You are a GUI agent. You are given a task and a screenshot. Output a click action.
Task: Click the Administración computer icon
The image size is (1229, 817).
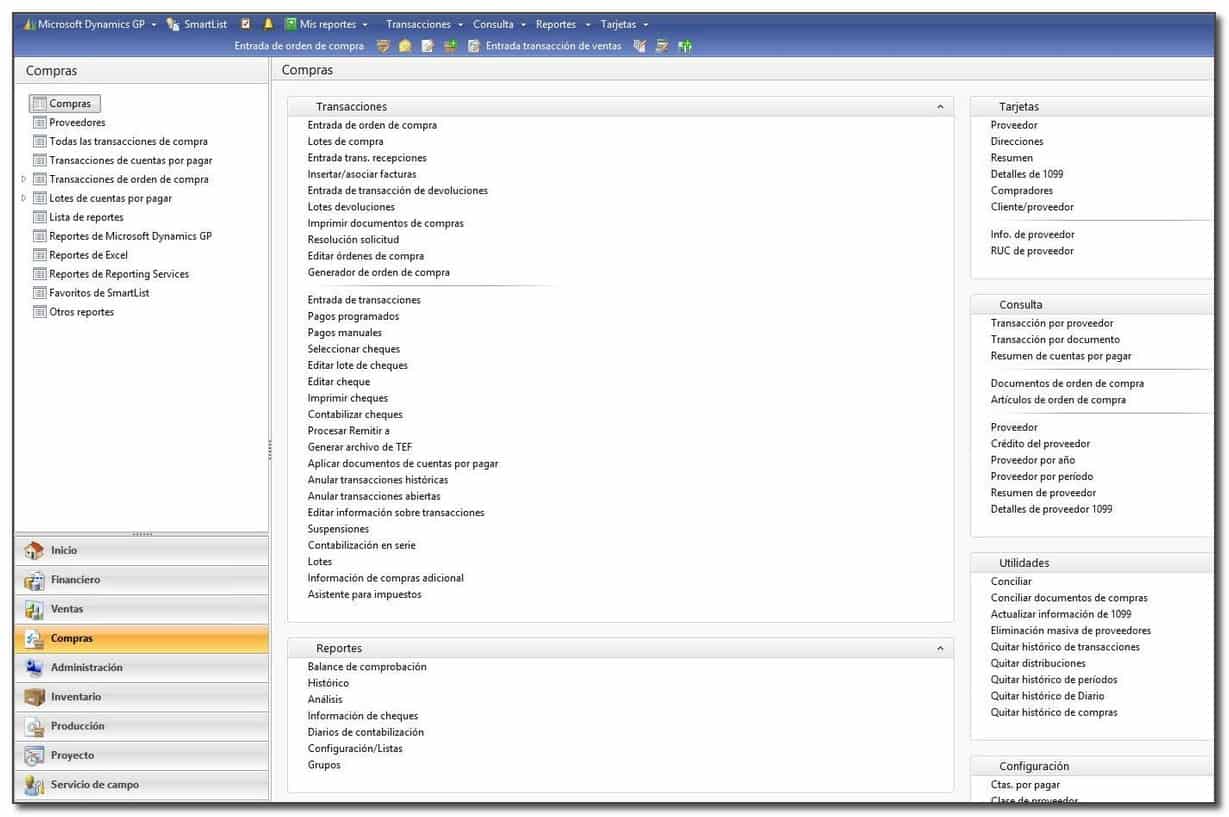pos(35,668)
